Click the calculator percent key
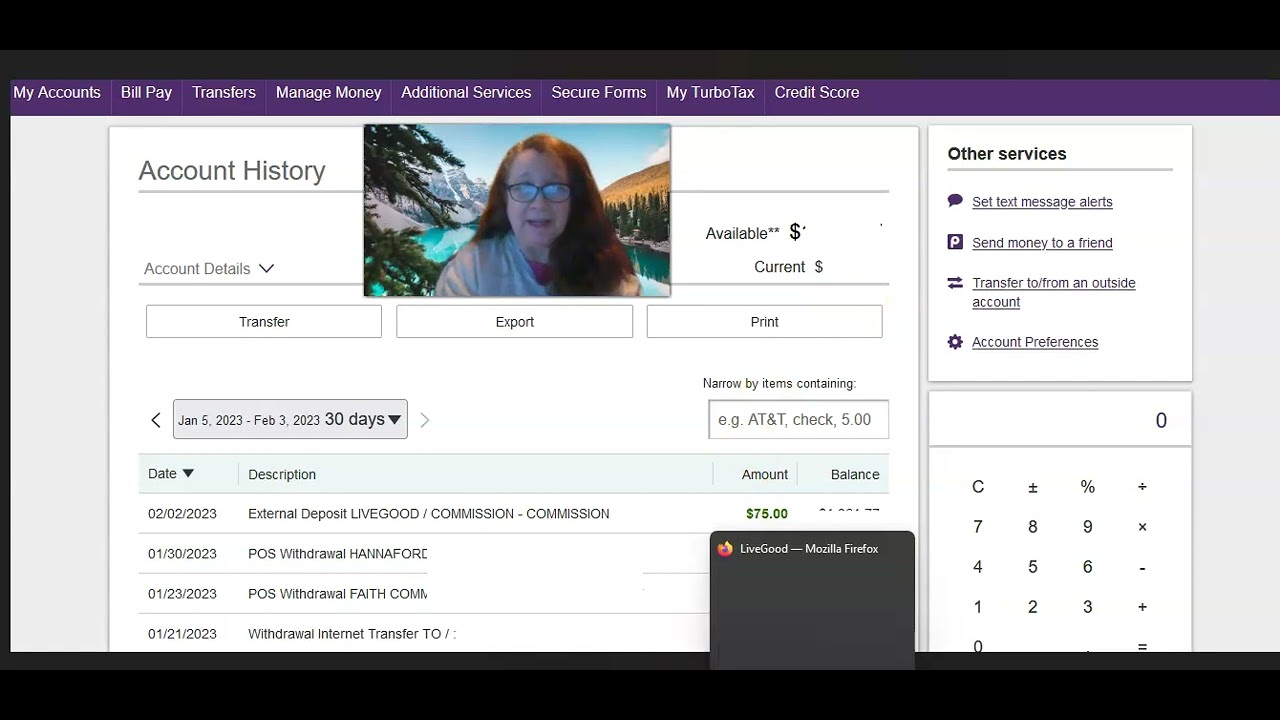1280x720 pixels. [1088, 487]
